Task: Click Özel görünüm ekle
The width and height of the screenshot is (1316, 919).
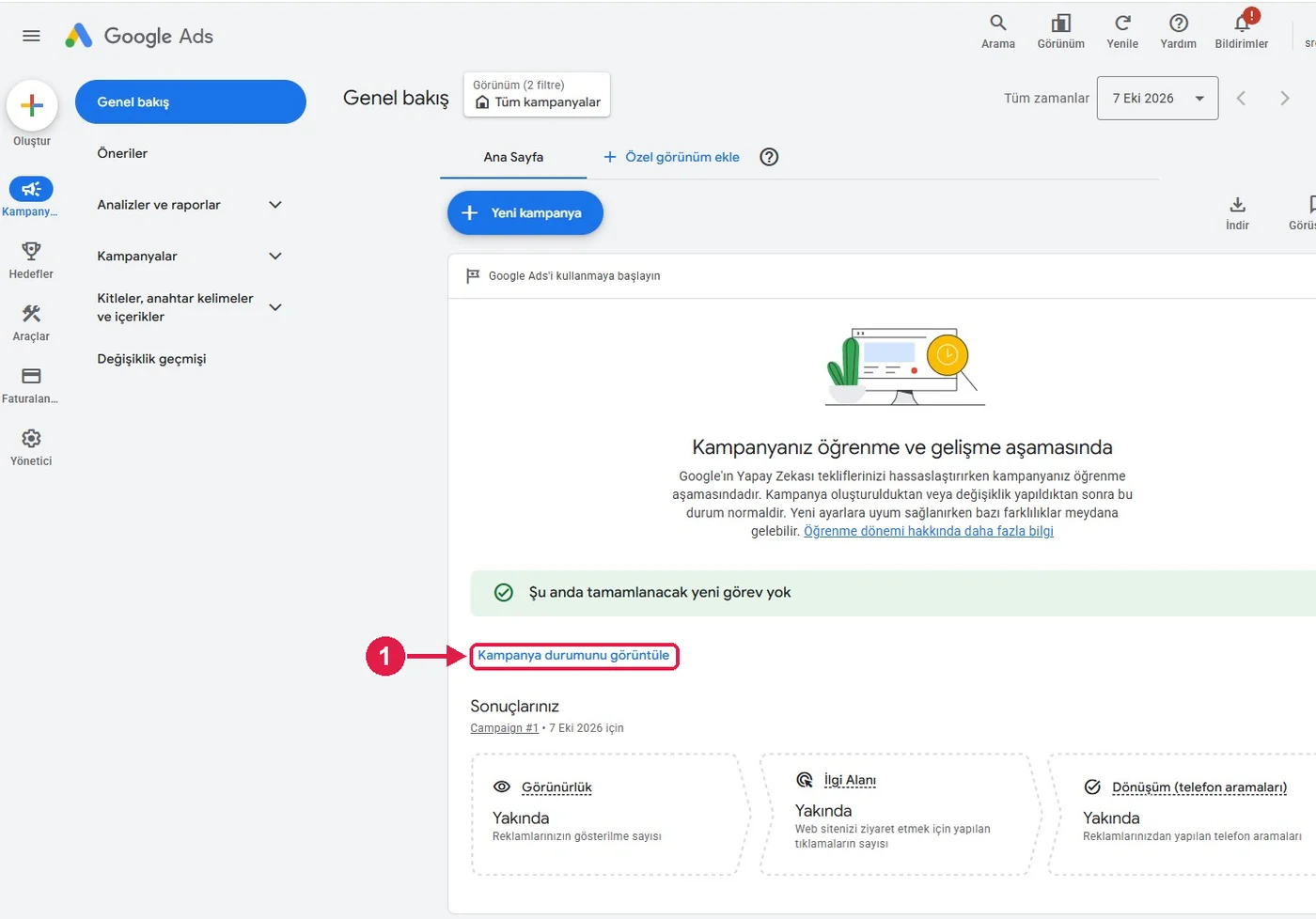Action: tap(672, 157)
